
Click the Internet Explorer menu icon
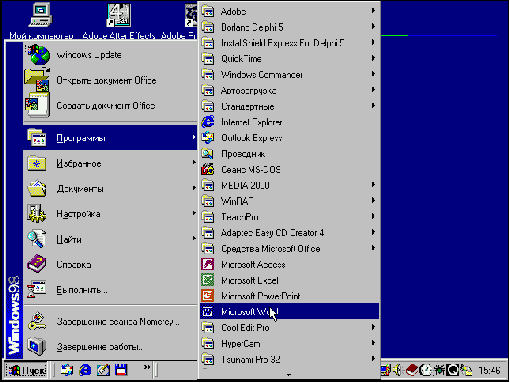coord(208,122)
